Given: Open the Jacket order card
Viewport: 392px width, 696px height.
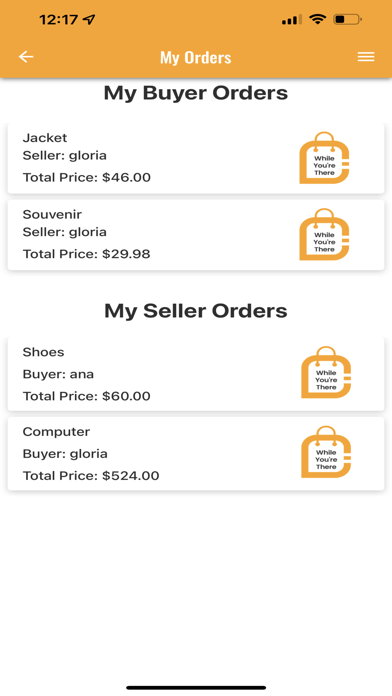Looking at the screenshot, I should click(196, 158).
